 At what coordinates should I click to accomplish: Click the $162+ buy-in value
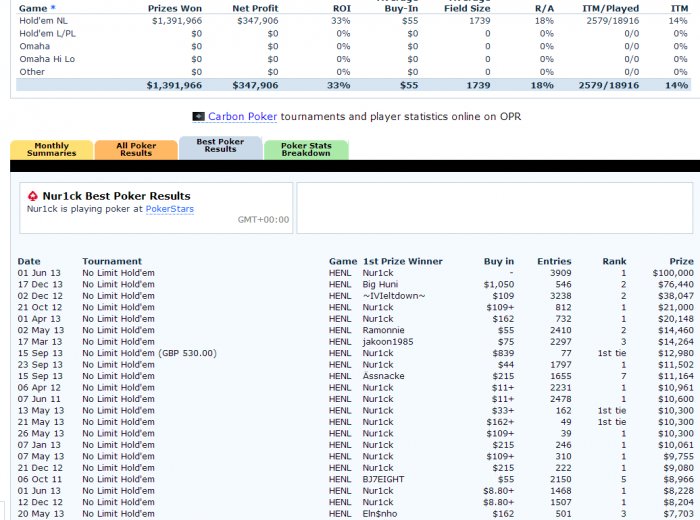coord(500,422)
